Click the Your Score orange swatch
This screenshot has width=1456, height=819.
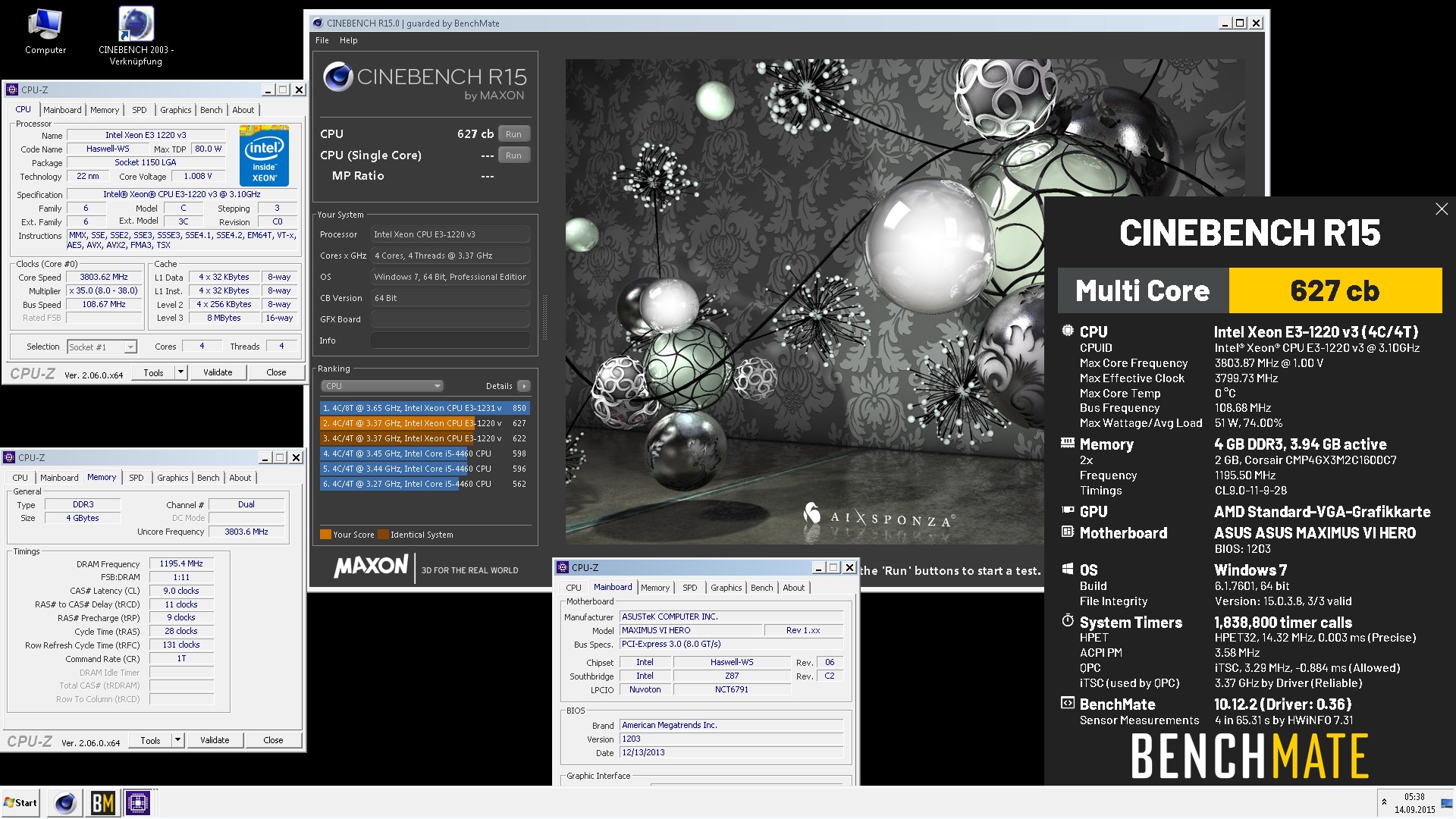click(x=325, y=535)
